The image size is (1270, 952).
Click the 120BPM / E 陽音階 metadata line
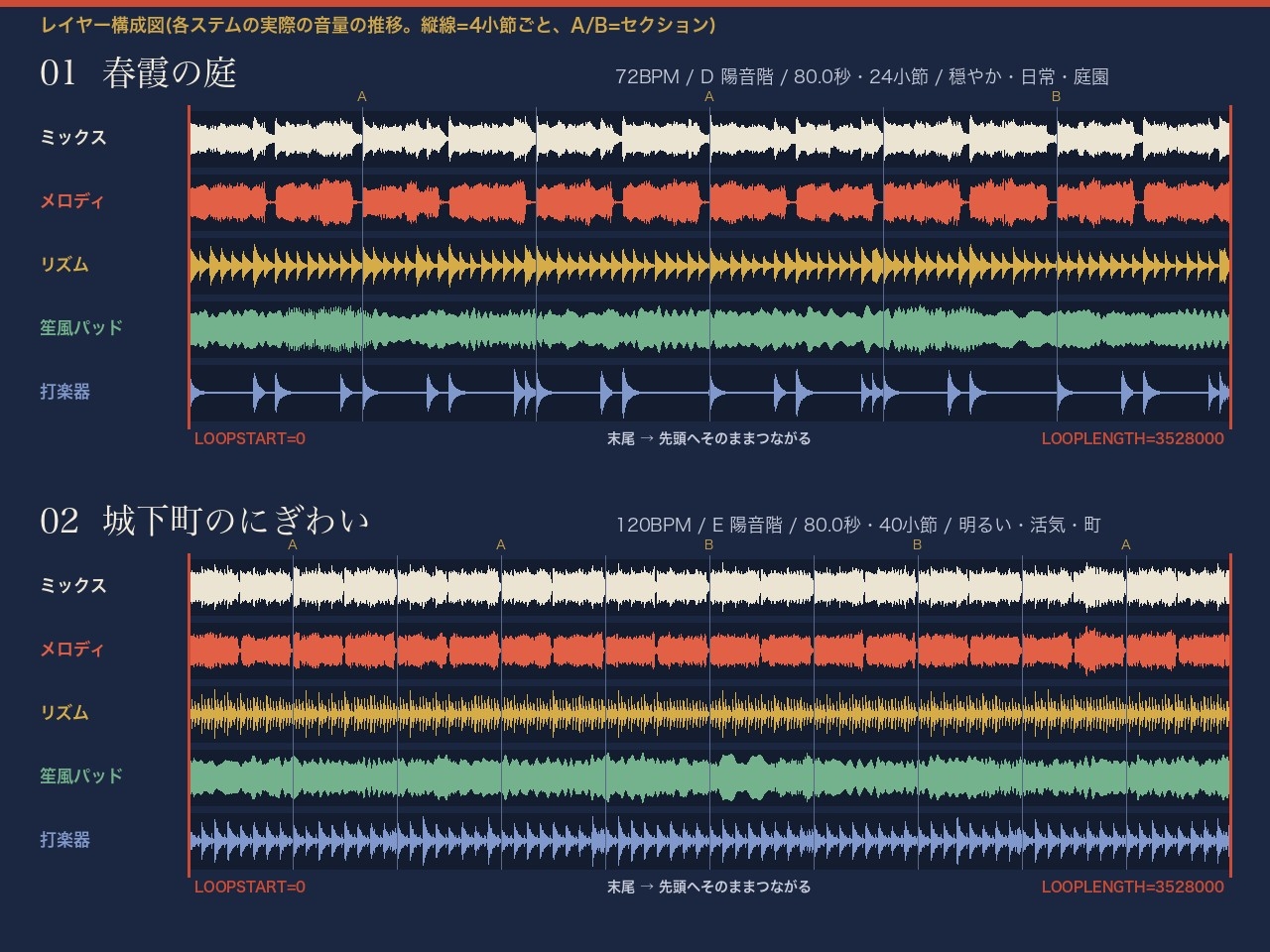[x=858, y=525]
